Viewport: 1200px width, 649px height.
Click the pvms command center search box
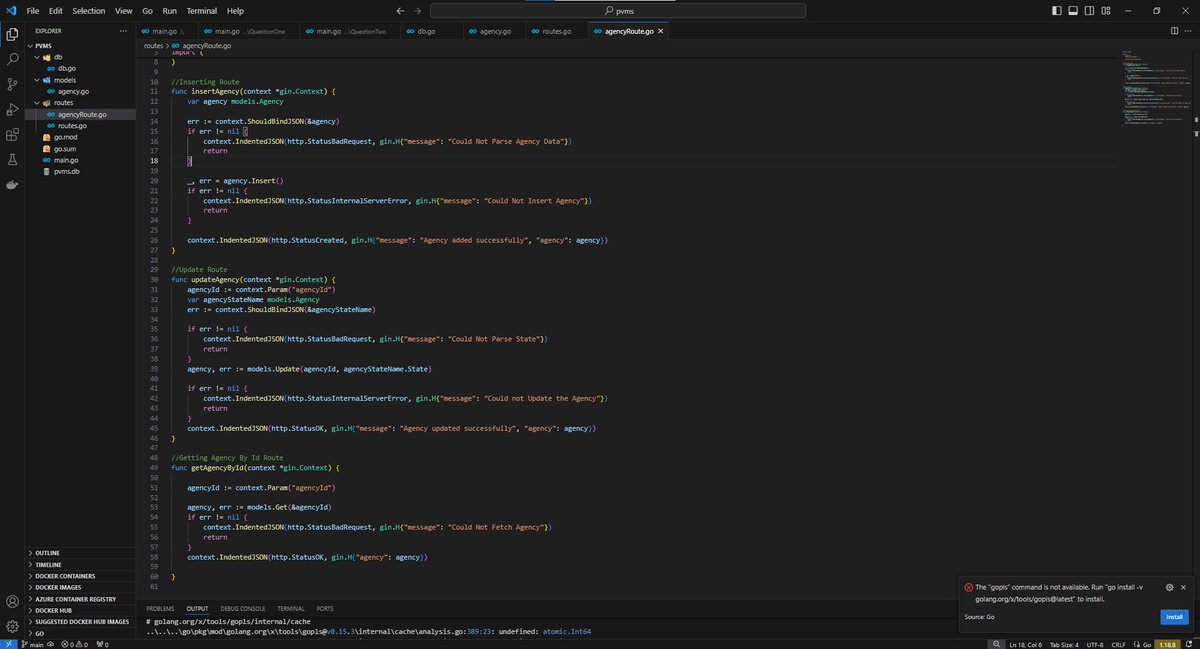point(618,10)
